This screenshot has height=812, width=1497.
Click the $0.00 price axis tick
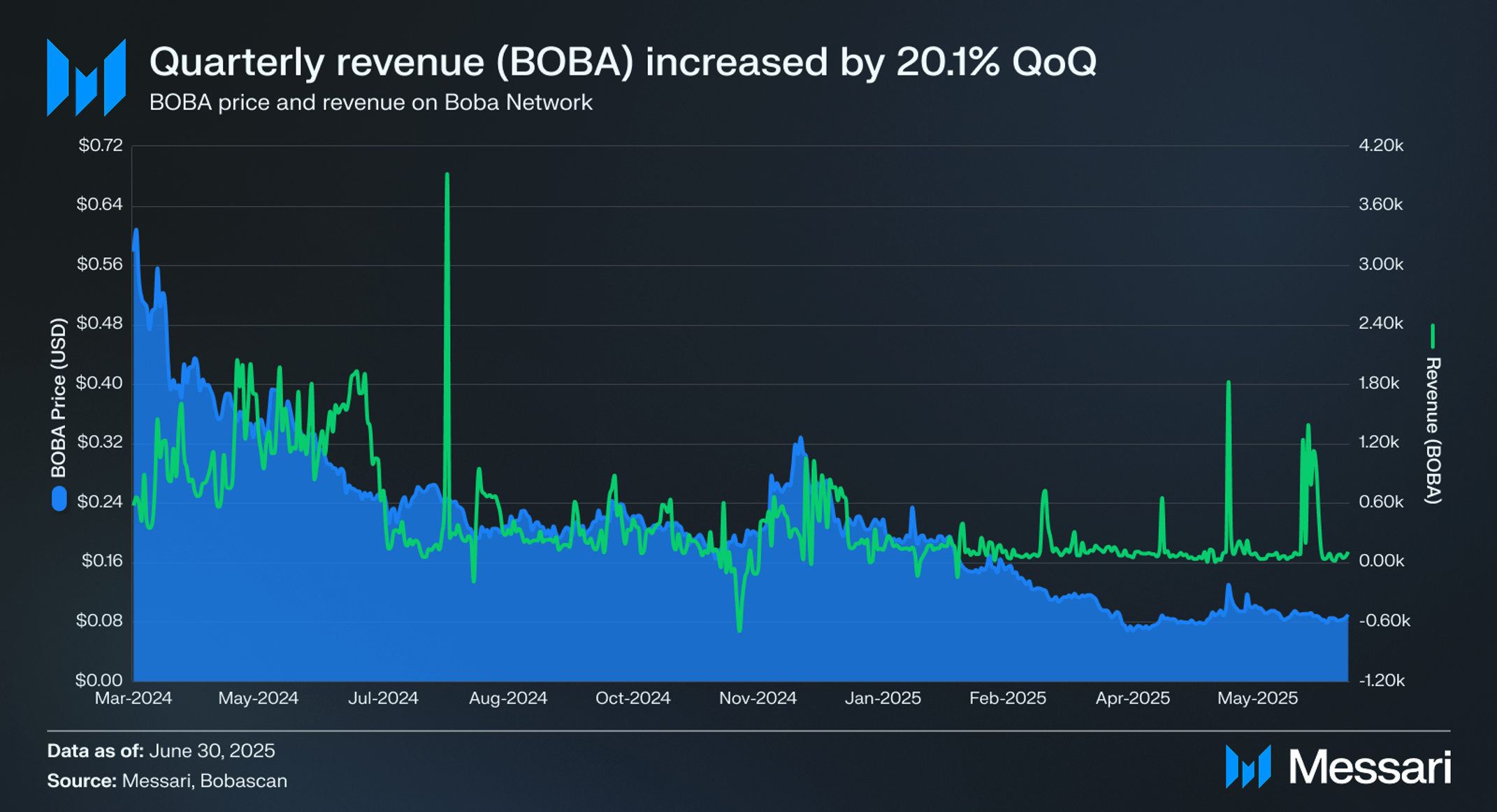coord(99,680)
